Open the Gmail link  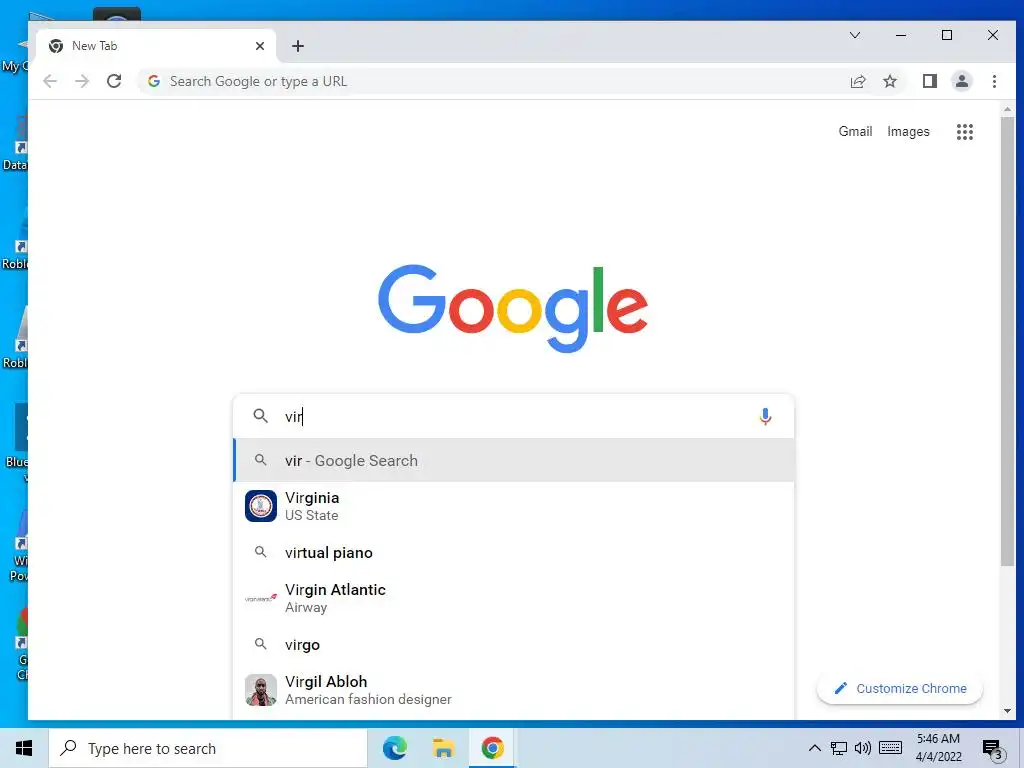click(855, 131)
